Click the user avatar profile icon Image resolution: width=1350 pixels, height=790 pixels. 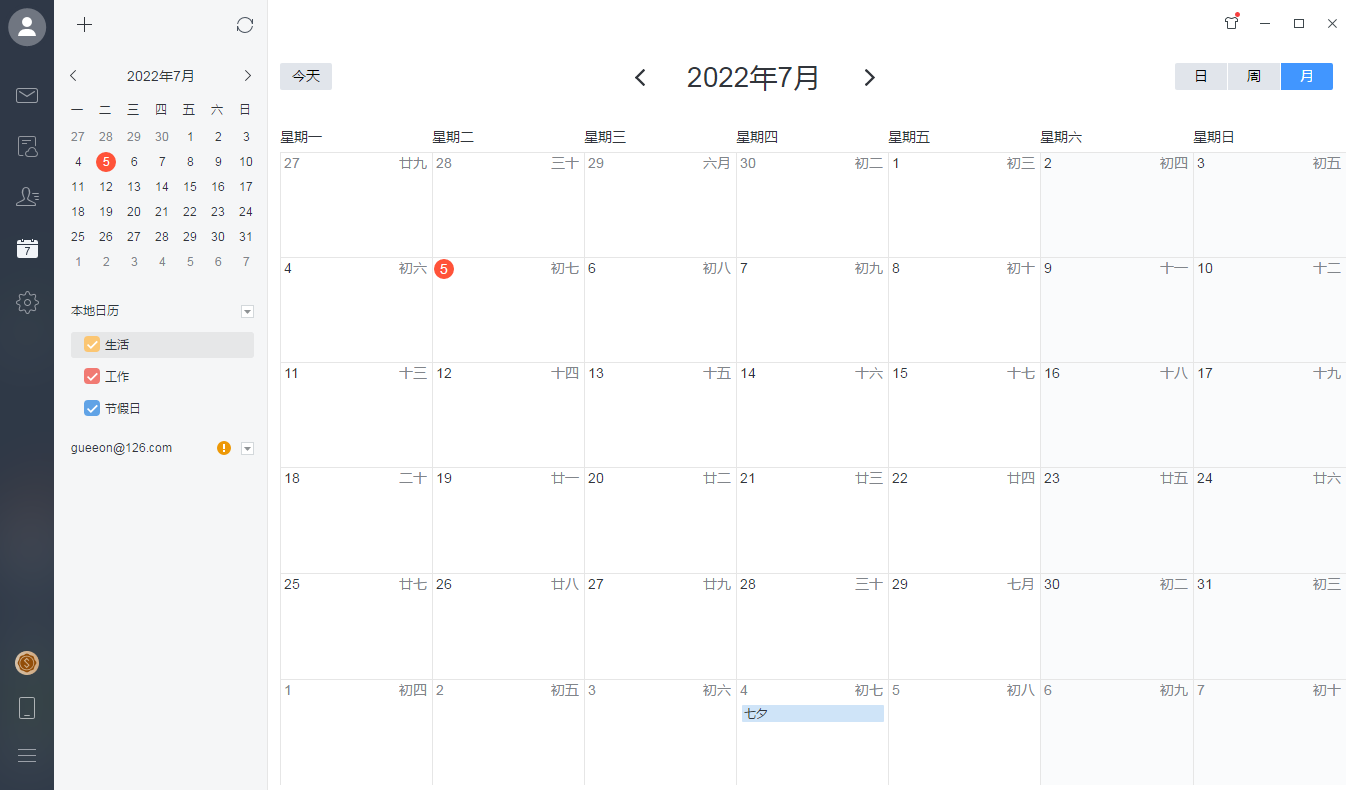pyautogui.click(x=27, y=26)
